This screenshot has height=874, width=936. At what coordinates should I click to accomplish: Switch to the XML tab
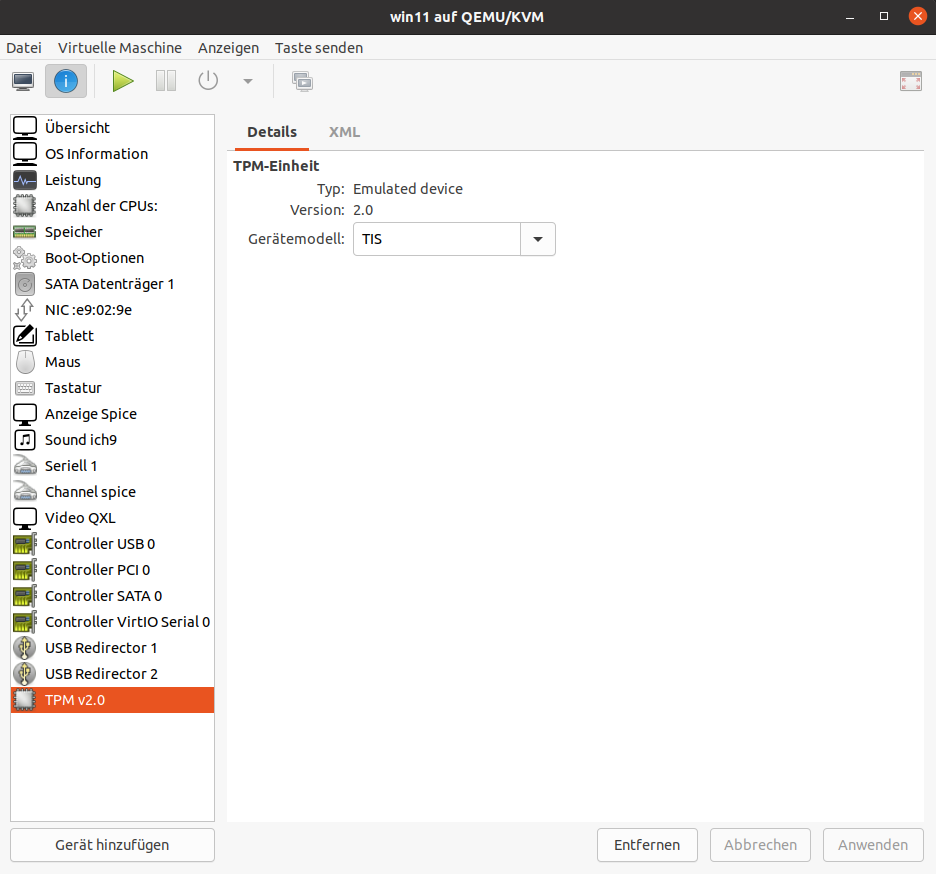tap(344, 132)
